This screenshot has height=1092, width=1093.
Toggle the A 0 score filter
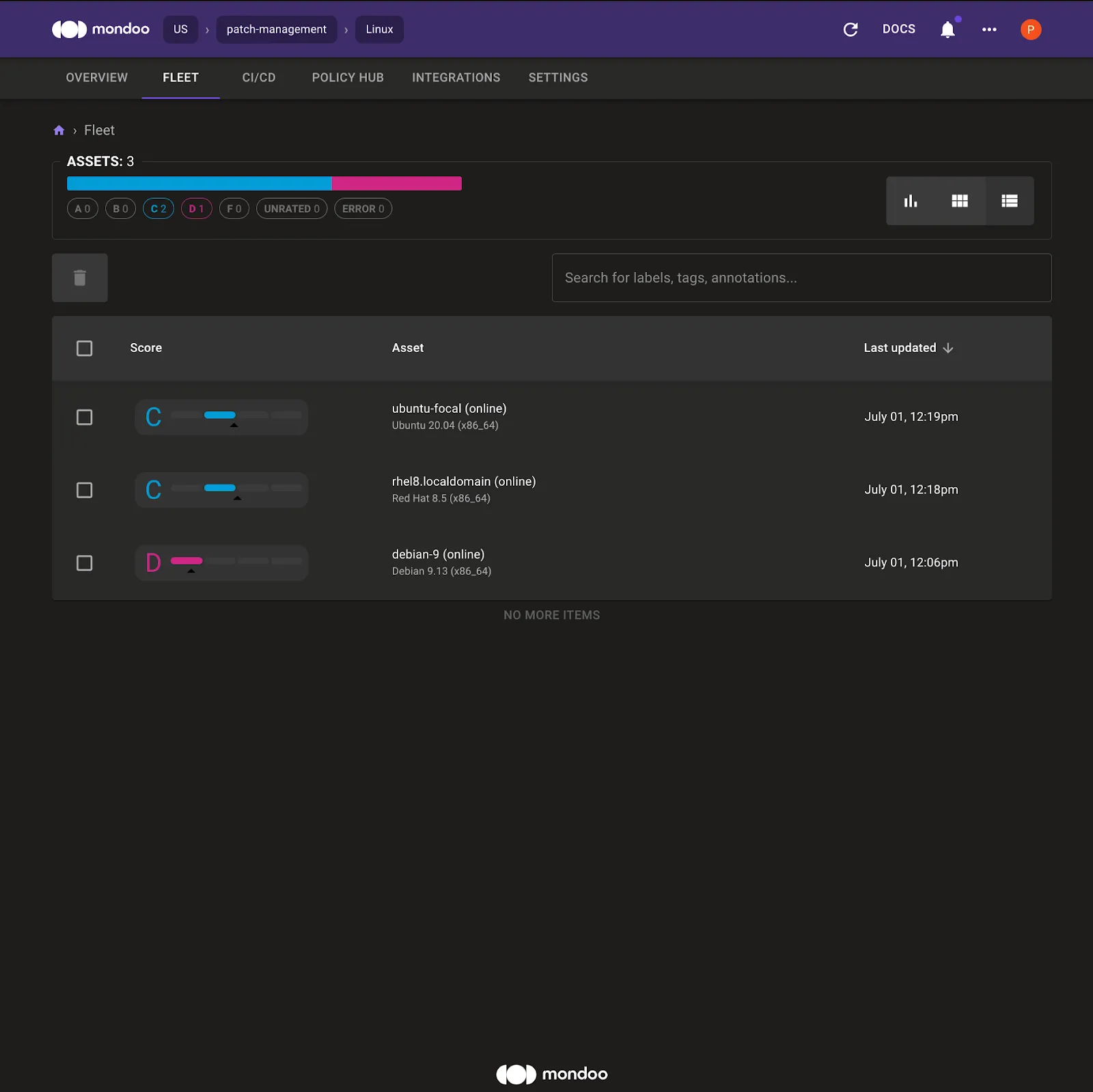(x=83, y=208)
